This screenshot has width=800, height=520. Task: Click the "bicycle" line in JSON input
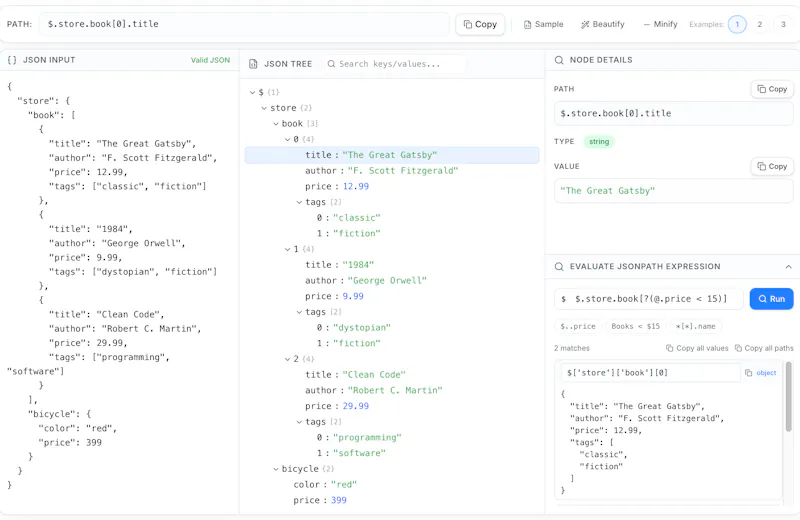tap(59, 414)
